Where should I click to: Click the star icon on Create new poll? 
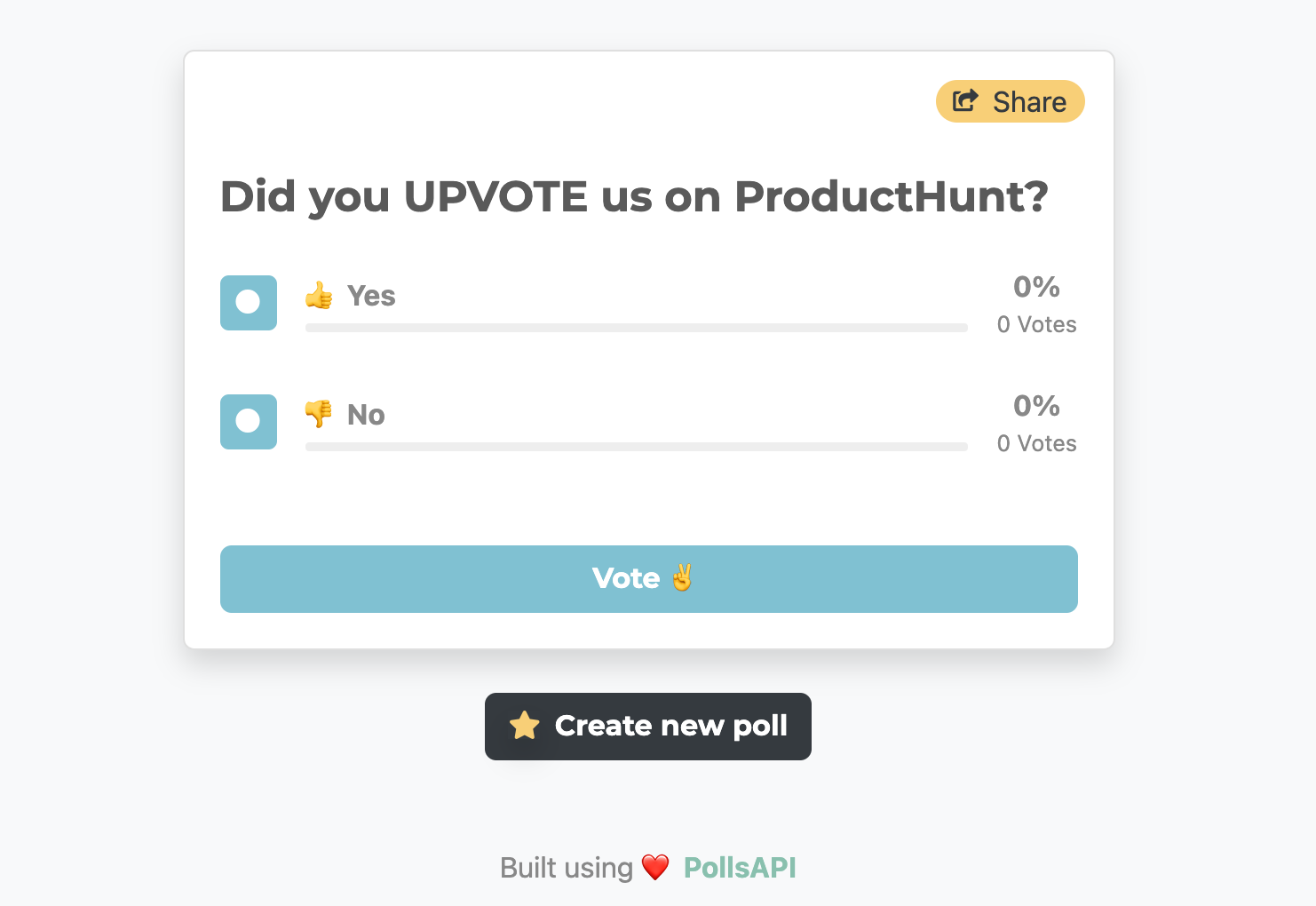pyautogui.click(x=524, y=726)
